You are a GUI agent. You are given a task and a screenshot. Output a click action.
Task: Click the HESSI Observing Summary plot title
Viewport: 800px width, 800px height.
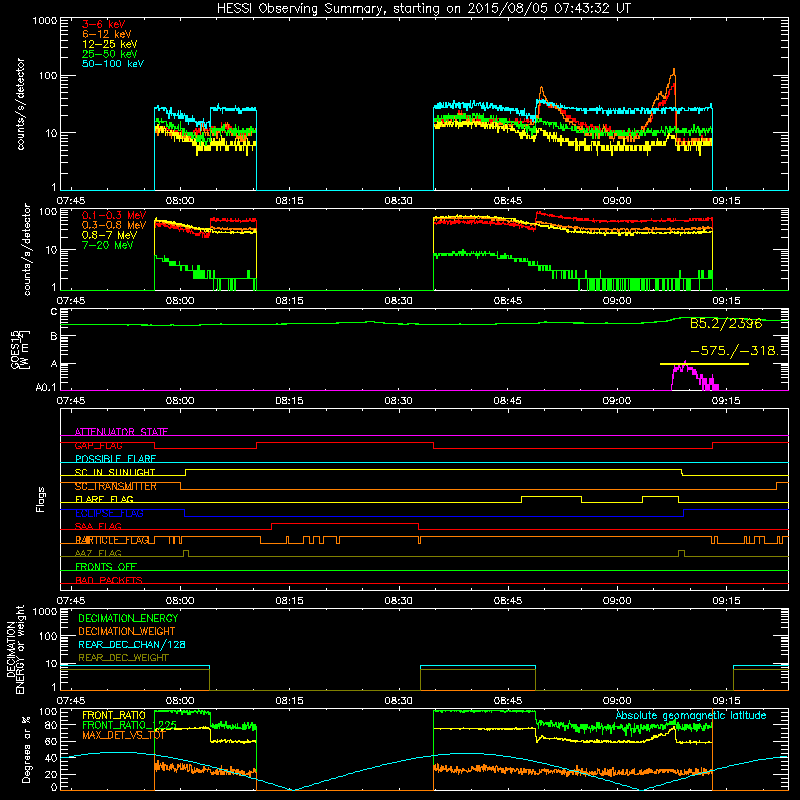tap(424, 9)
